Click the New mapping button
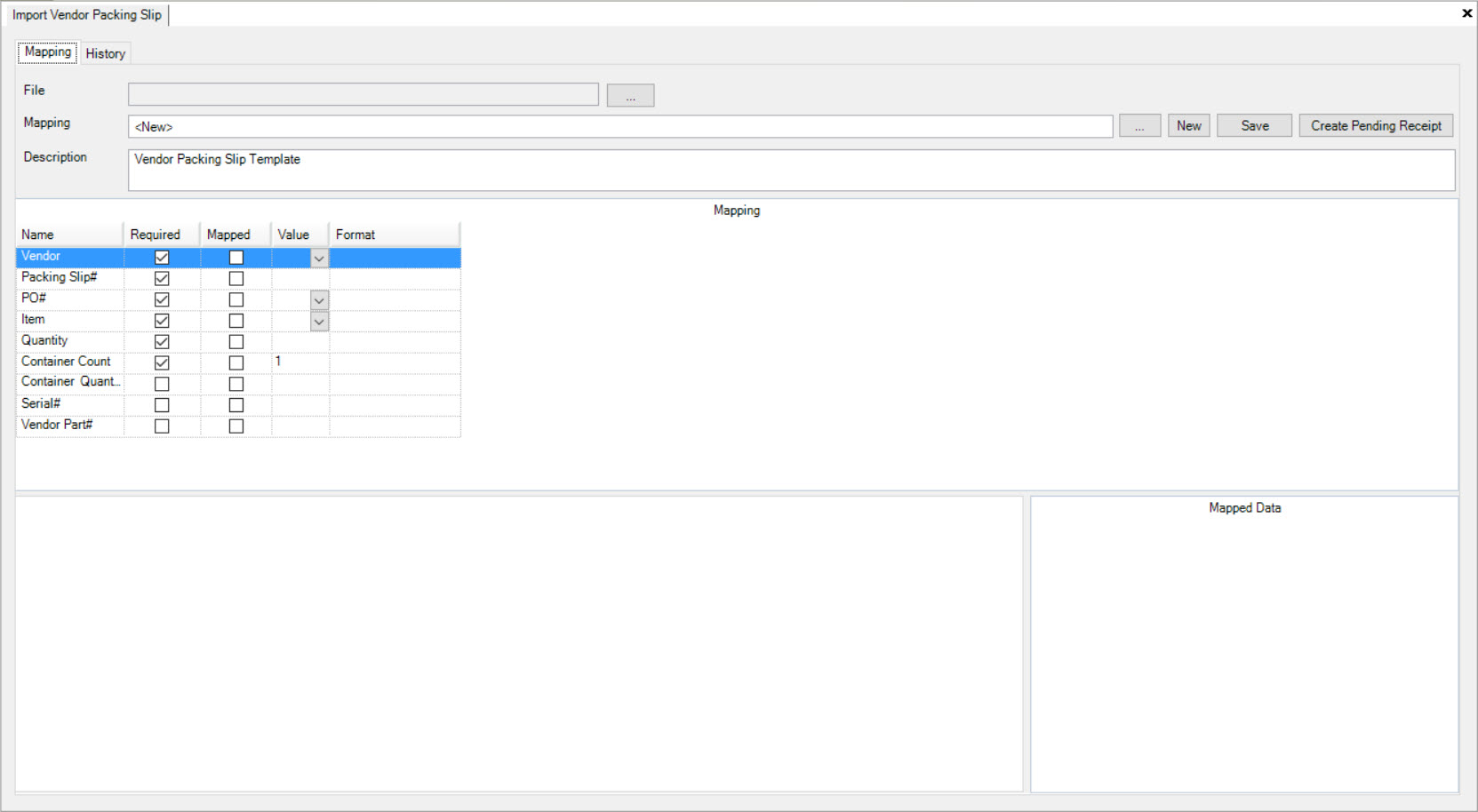 coord(1188,126)
